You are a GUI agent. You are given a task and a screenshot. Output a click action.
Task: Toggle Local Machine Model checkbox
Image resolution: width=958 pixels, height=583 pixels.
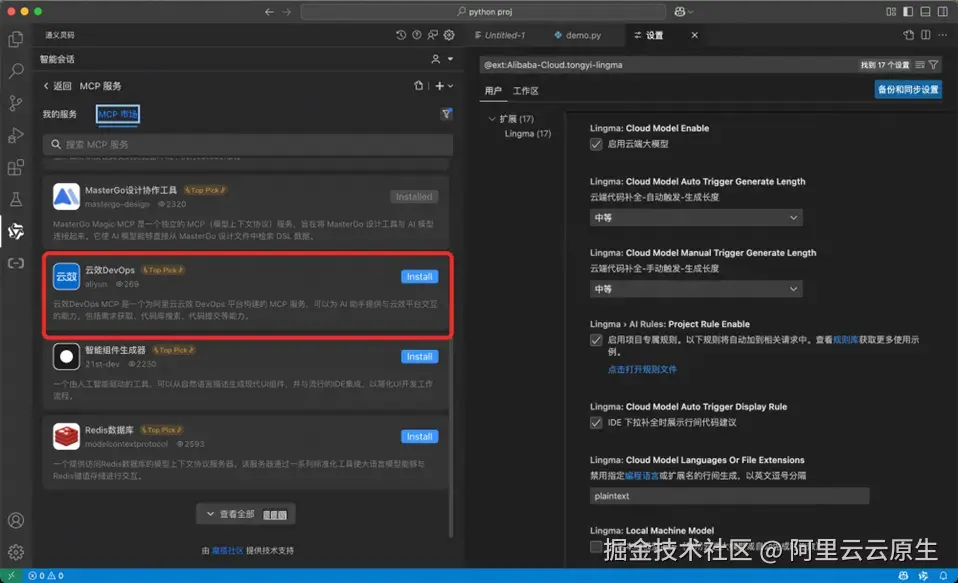tap(596, 546)
